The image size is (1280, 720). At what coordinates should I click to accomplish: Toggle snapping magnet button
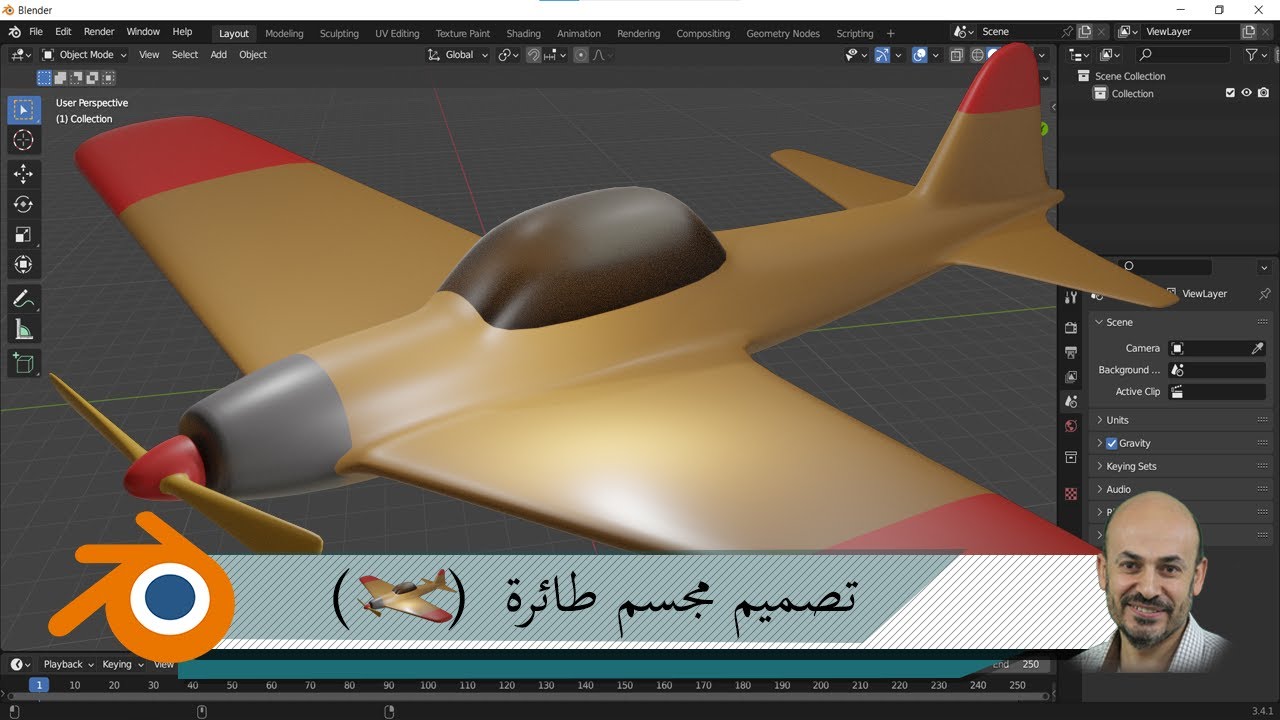[x=535, y=55]
